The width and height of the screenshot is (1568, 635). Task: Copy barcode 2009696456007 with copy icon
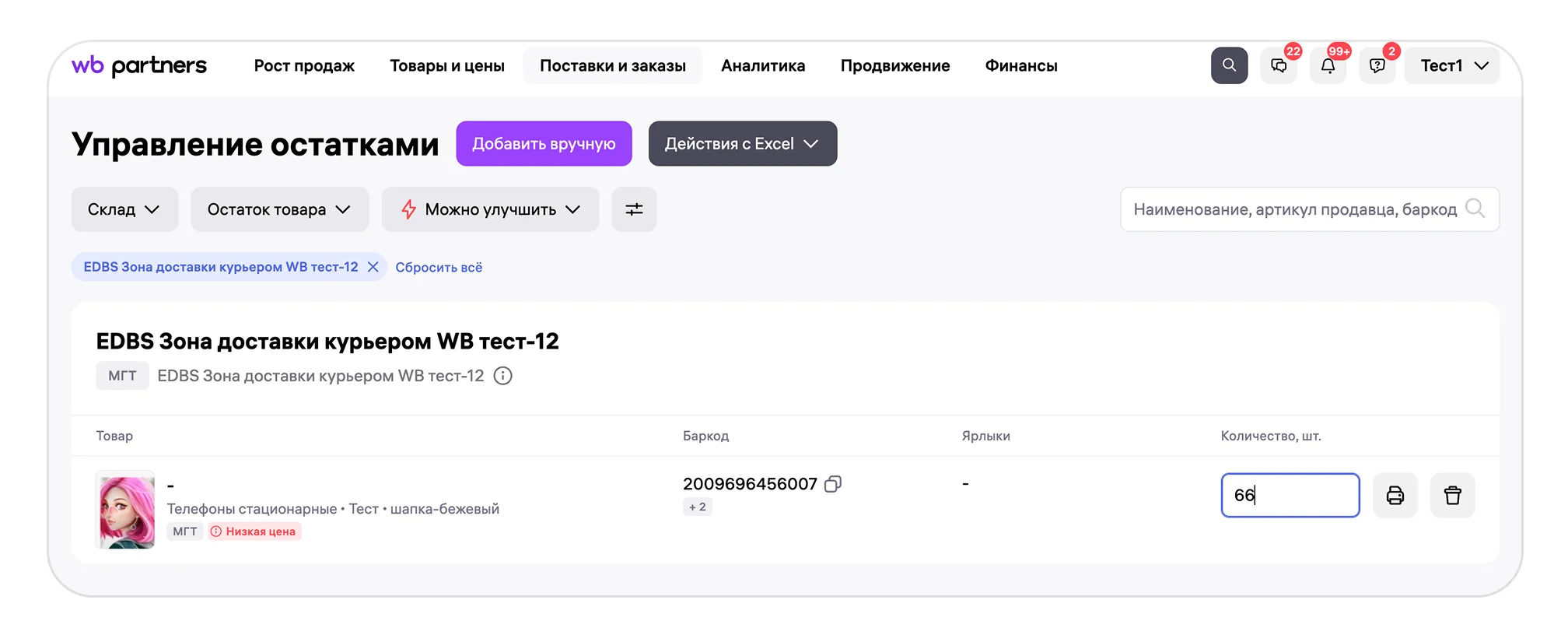(833, 484)
